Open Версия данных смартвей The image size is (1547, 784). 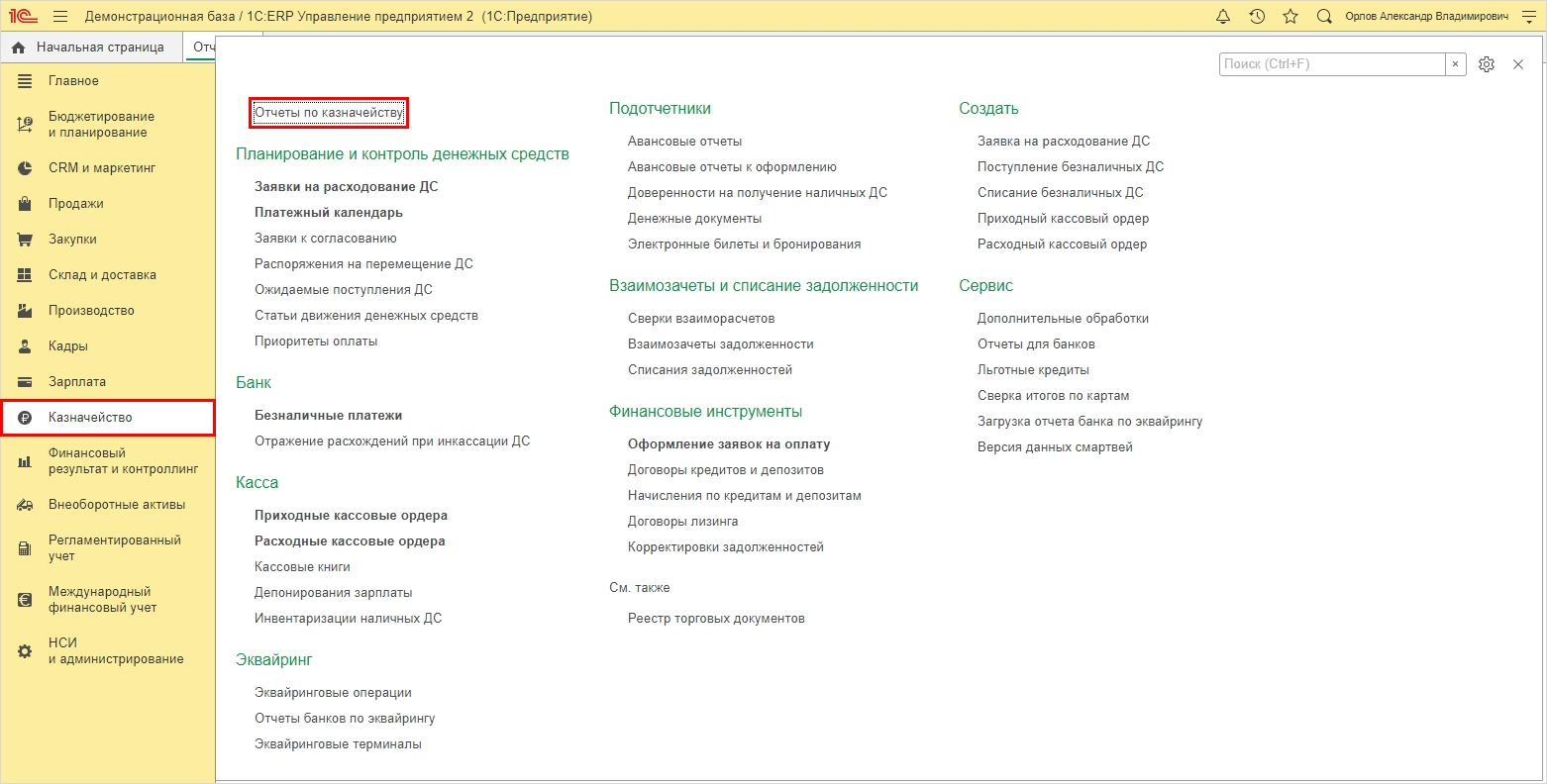pyautogui.click(x=1055, y=447)
